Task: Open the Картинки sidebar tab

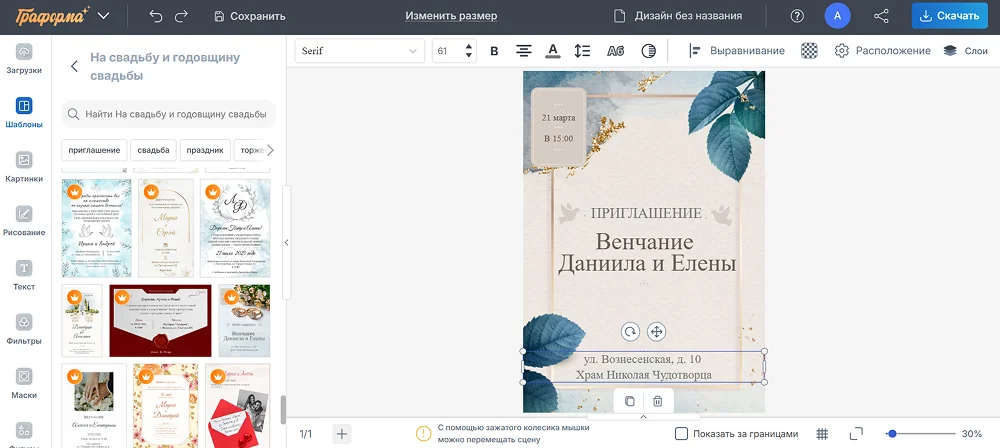Action: pos(24,166)
